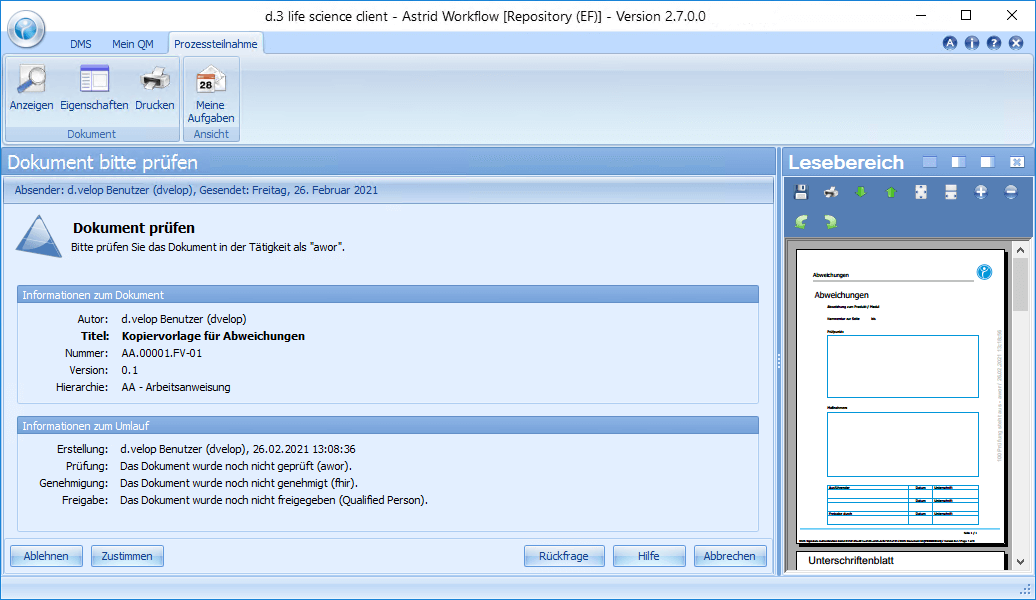The height and width of the screenshot is (600, 1036).
Task: Save document using Lesebereich floppy disk icon
Action: pos(801,192)
